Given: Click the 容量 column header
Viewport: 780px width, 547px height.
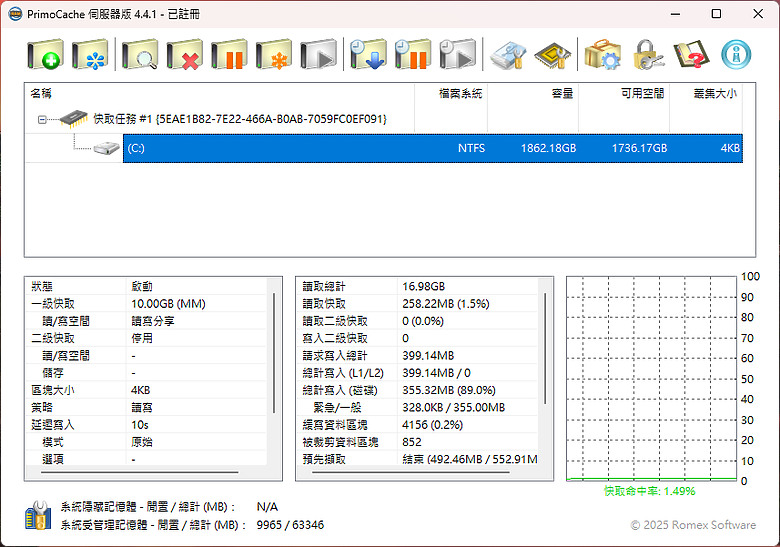Looking at the screenshot, I should click(x=533, y=93).
